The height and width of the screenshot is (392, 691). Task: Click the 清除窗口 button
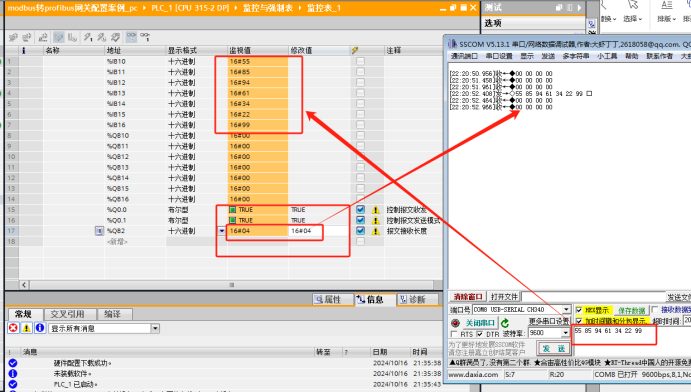pos(468,296)
